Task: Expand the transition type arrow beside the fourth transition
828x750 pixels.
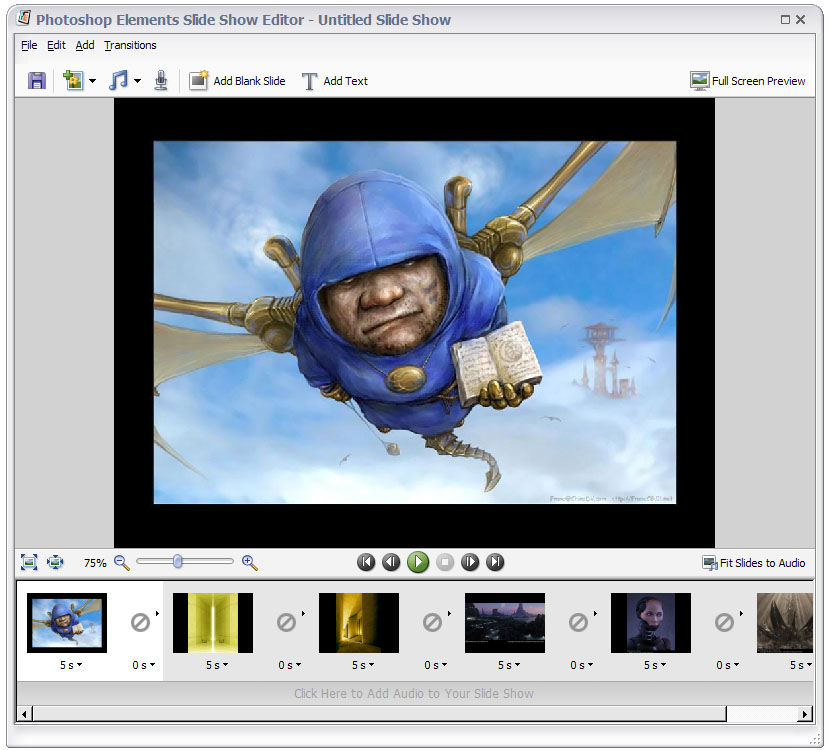Action: click(x=595, y=613)
